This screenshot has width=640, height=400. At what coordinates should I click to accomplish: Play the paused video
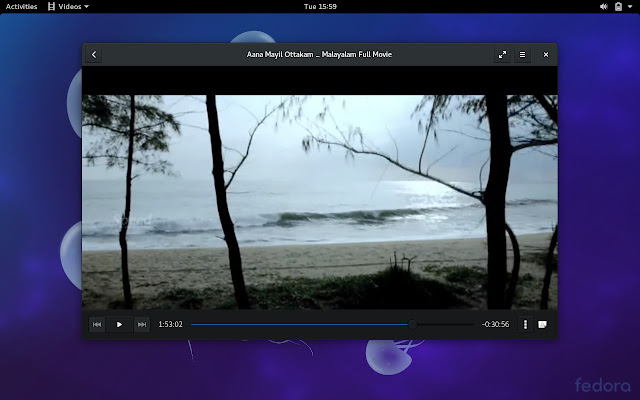(x=119, y=324)
